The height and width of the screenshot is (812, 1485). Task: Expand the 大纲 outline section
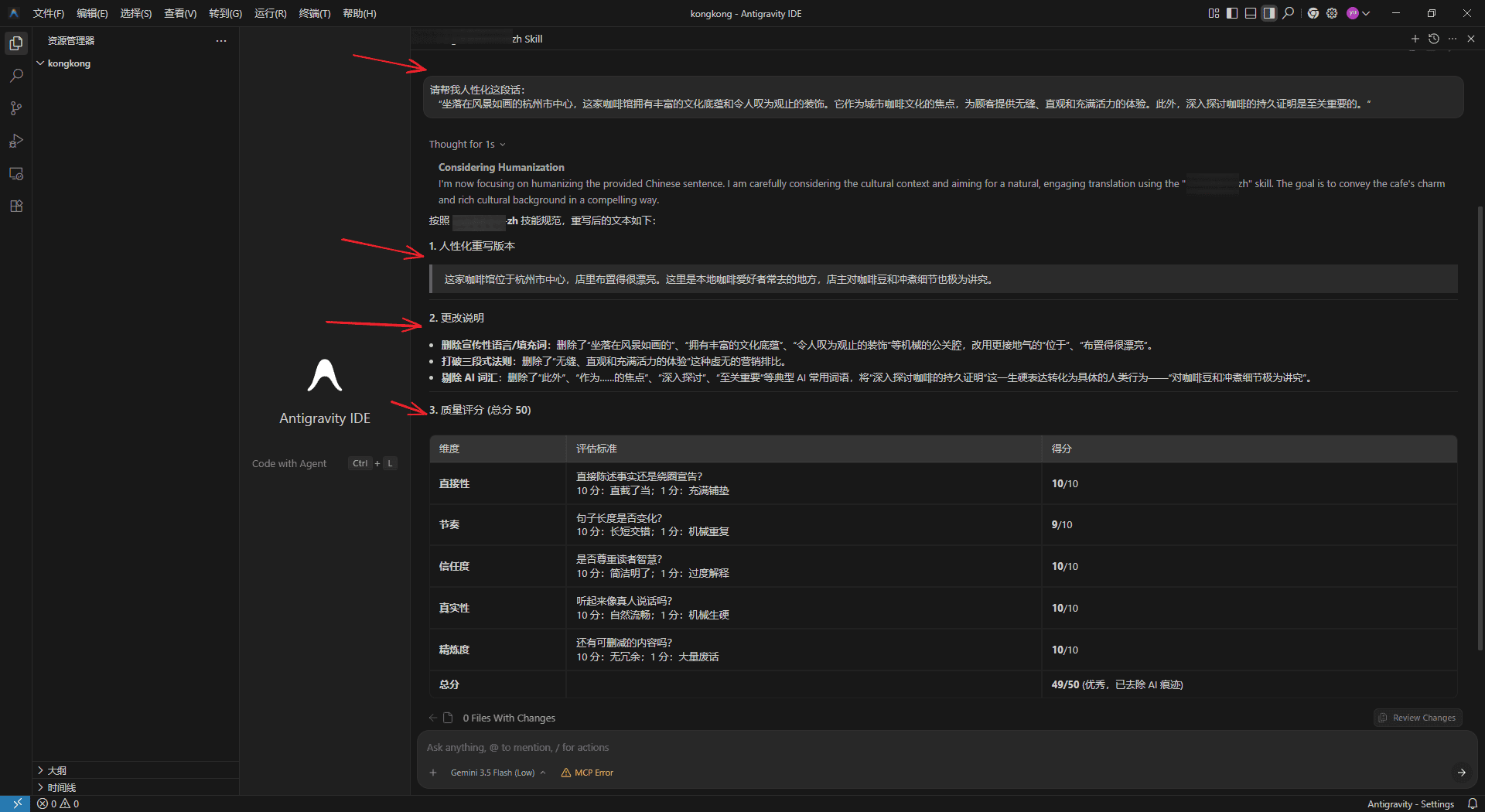[135, 770]
